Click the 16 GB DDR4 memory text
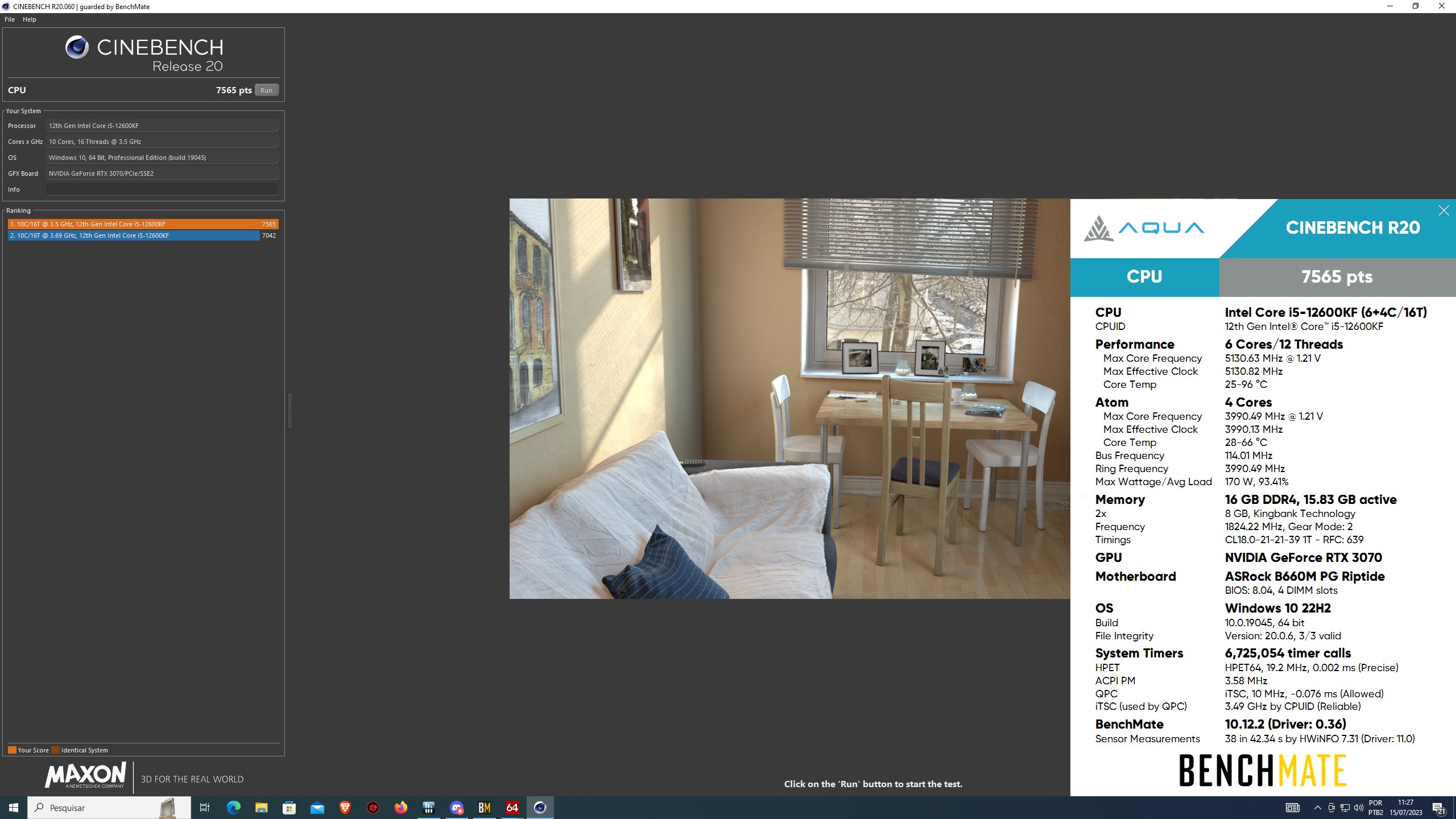This screenshot has height=819, width=1456. coord(1310,499)
